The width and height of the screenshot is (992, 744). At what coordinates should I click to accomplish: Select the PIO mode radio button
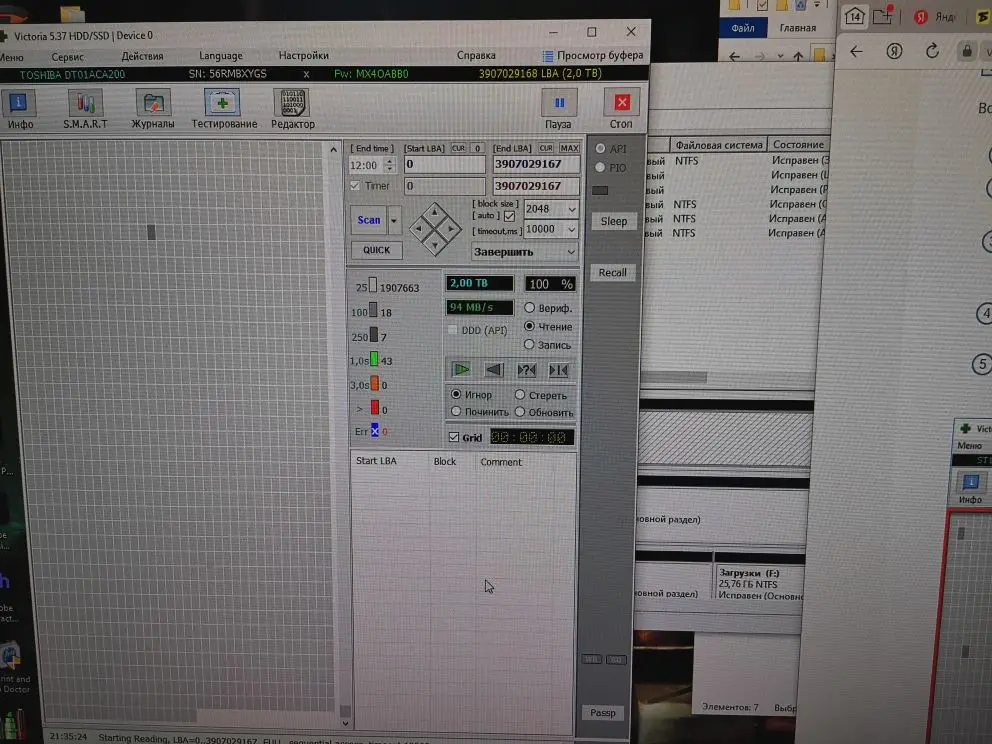[600, 168]
